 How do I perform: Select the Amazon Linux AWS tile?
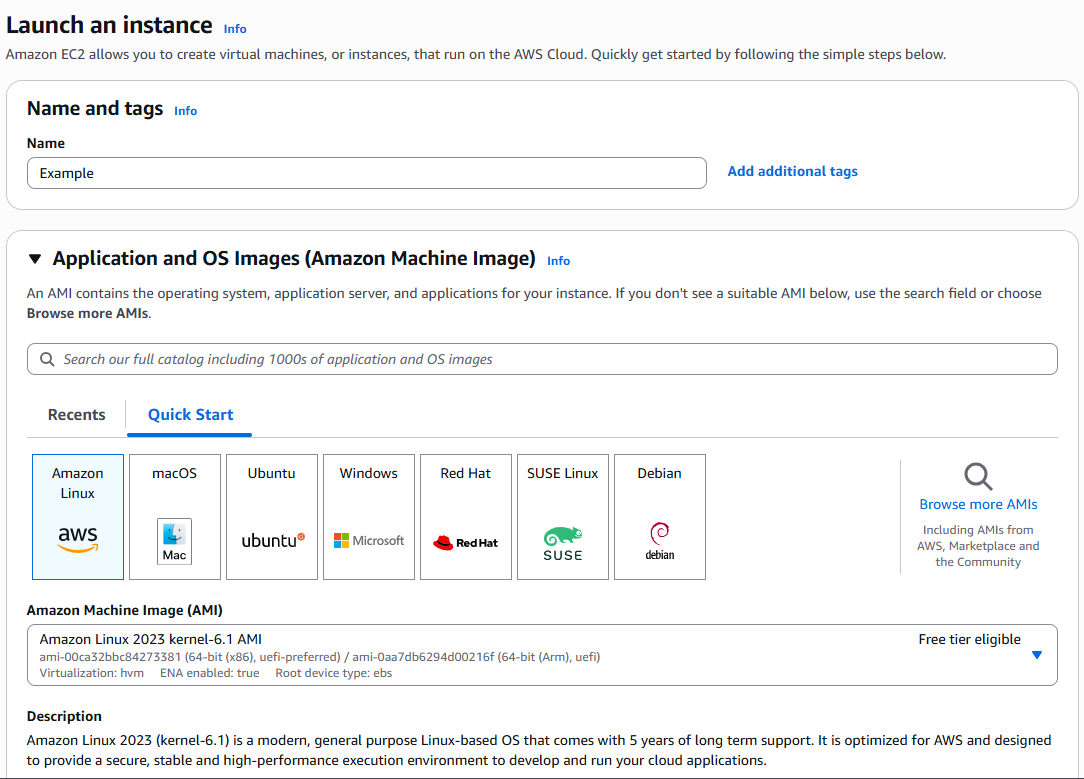click(x=78, y=517)
